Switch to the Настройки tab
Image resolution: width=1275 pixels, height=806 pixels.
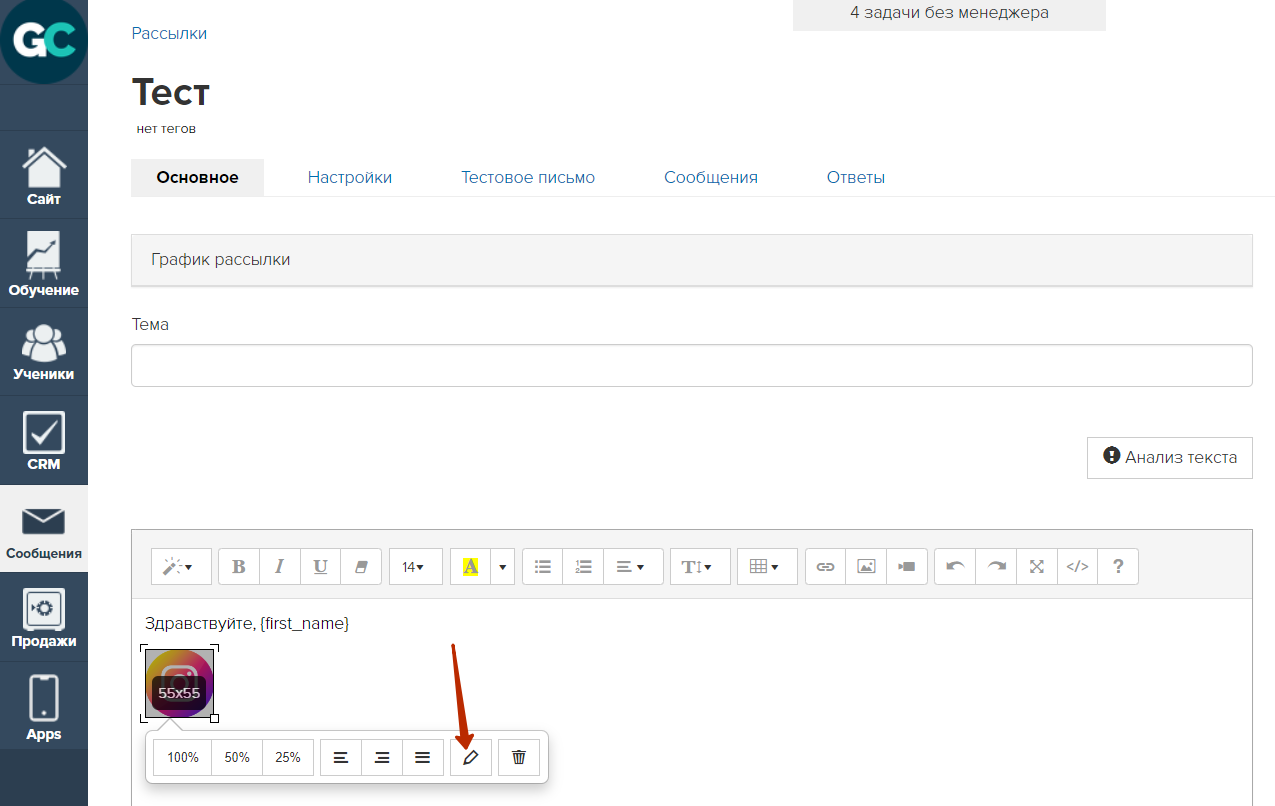click(350, 177)
